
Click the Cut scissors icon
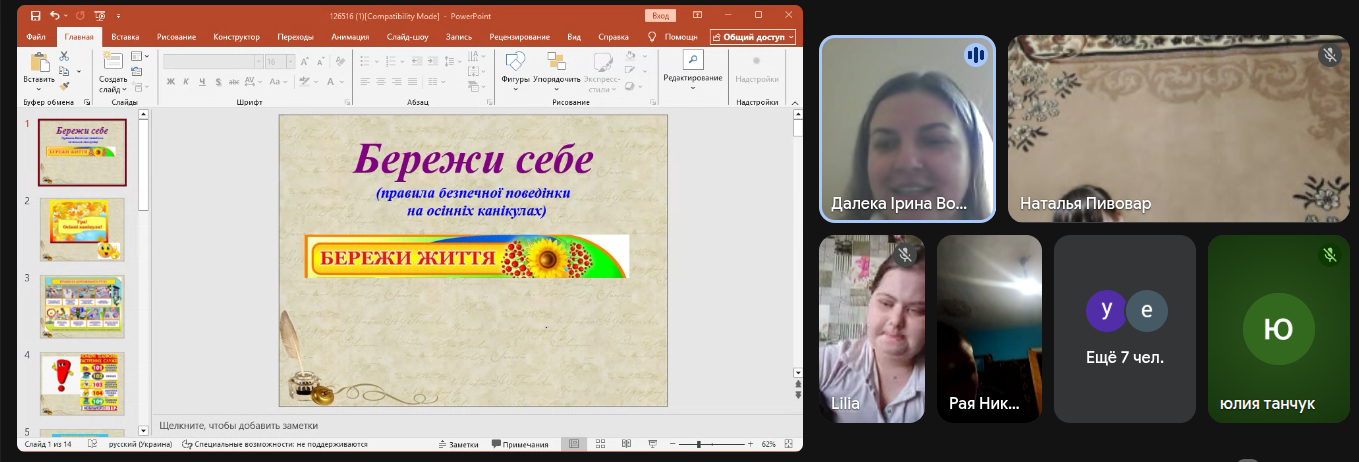tap(65, 57)
